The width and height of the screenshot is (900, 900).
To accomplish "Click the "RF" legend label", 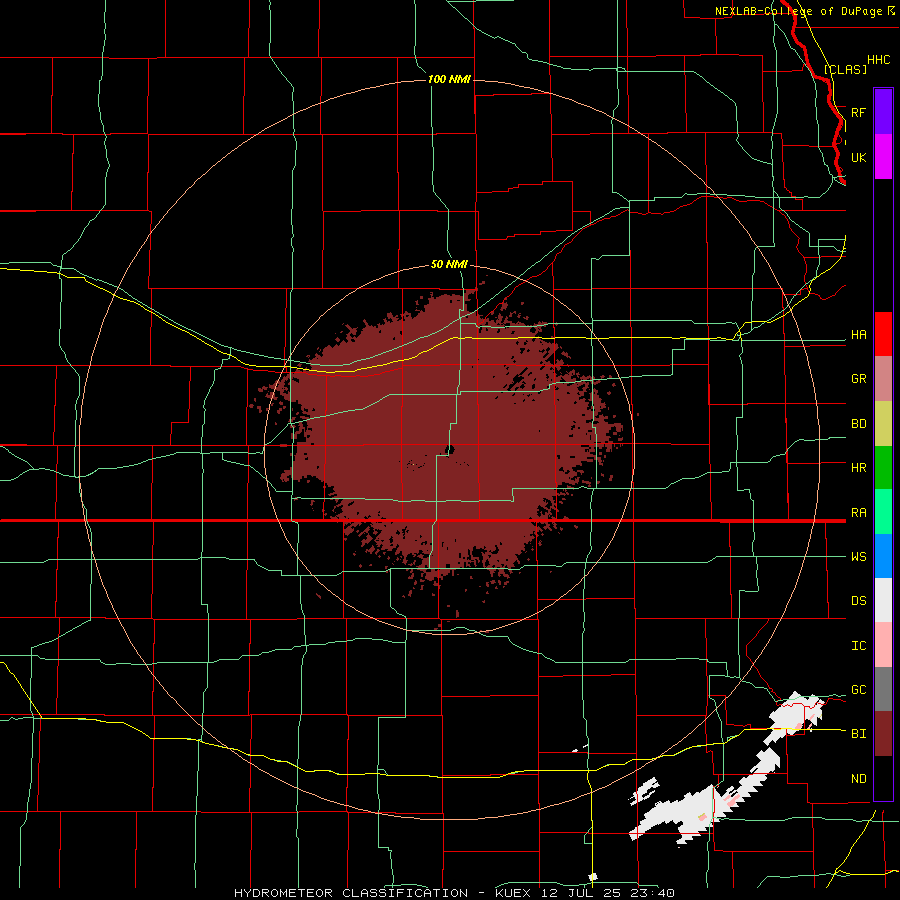I will 858,112.
